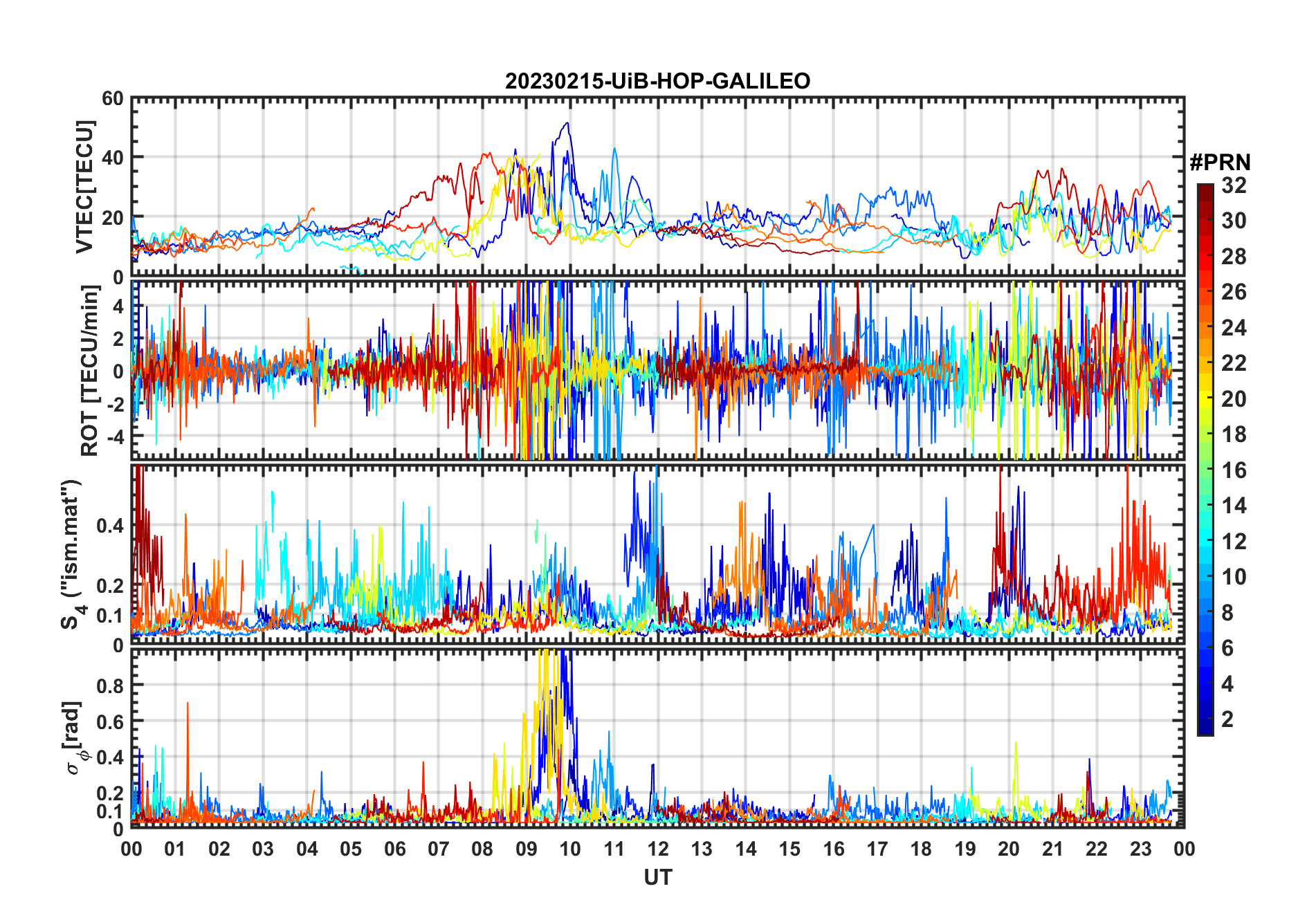Click the VTEC peak near 10 UT
Image resolution: width=1316 pixels, height=920 pixels.
click(567, 125)
